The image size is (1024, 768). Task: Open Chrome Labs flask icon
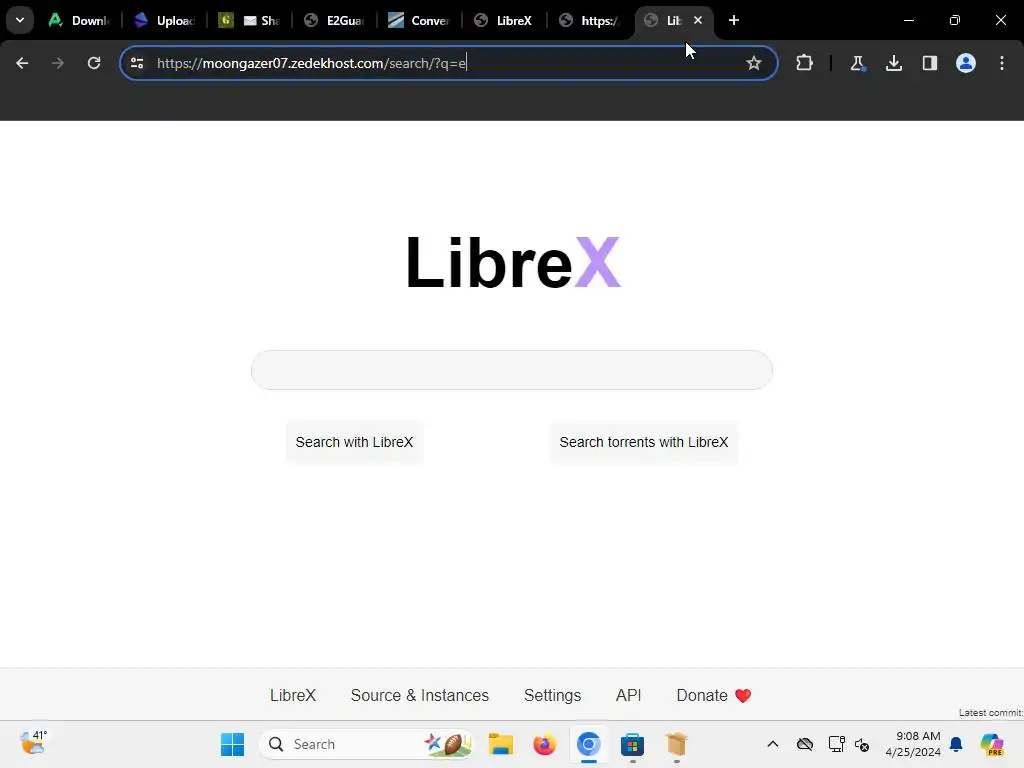click(857, 63)
